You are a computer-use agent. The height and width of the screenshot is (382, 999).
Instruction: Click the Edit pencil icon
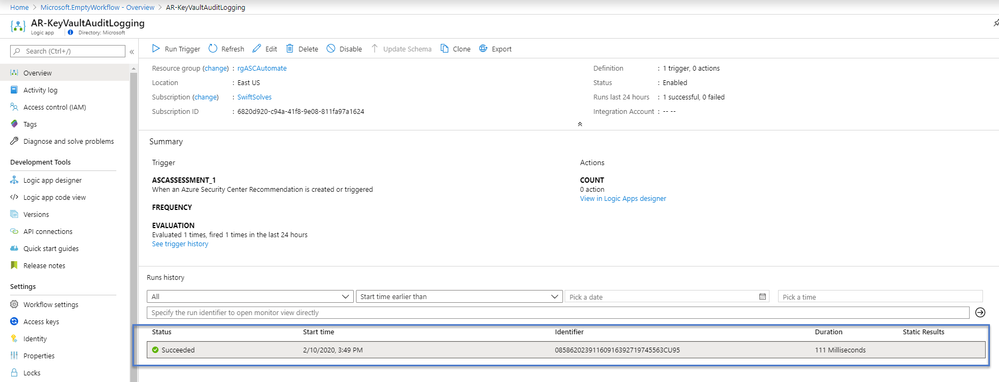(257, 49)
